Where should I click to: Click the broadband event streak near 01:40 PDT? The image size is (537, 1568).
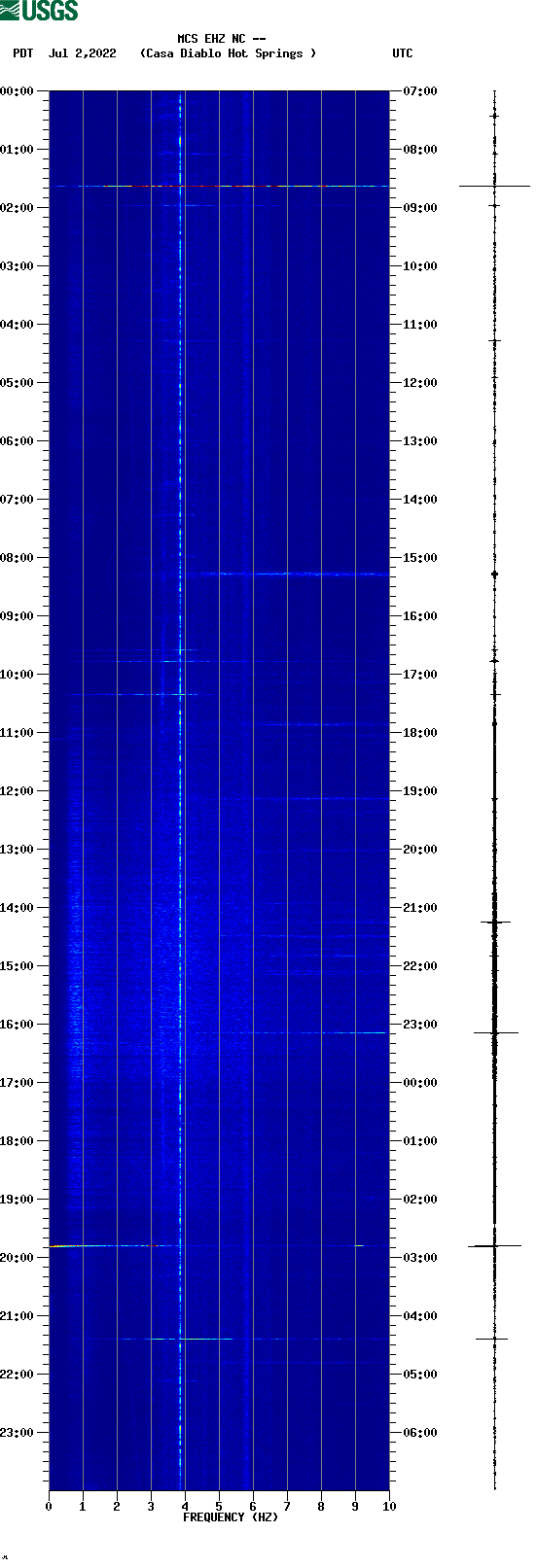[219, 186]
